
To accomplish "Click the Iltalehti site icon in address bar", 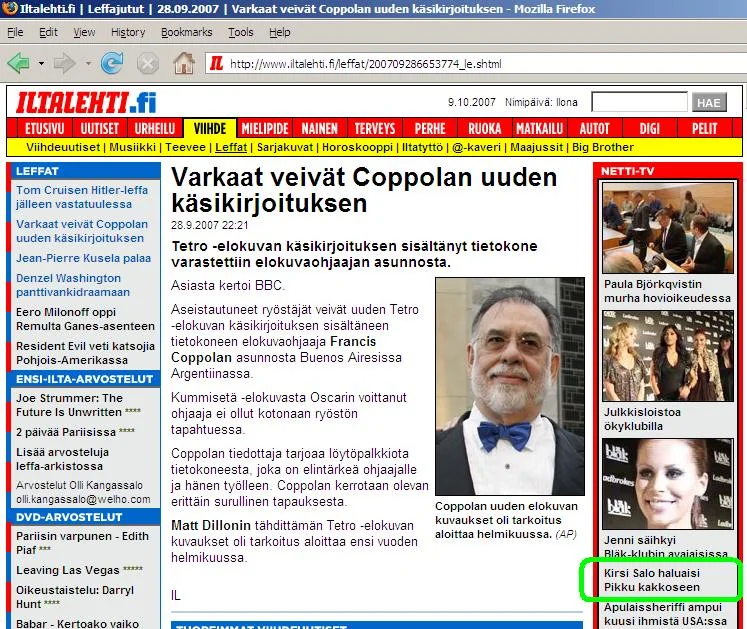I will click(215, 64).
